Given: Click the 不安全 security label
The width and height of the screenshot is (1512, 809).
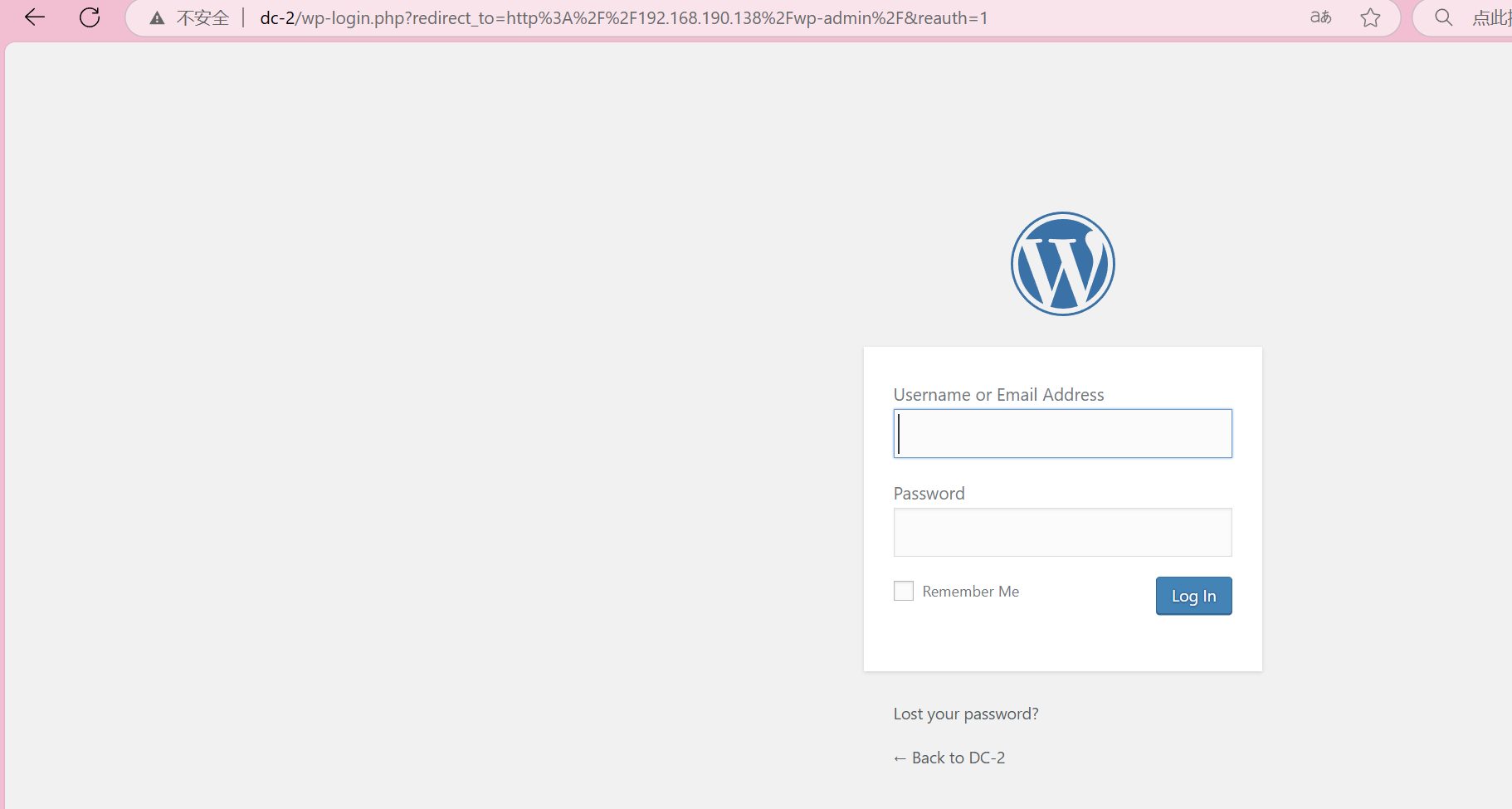Looking at the screenshot, I should point(202,18).
